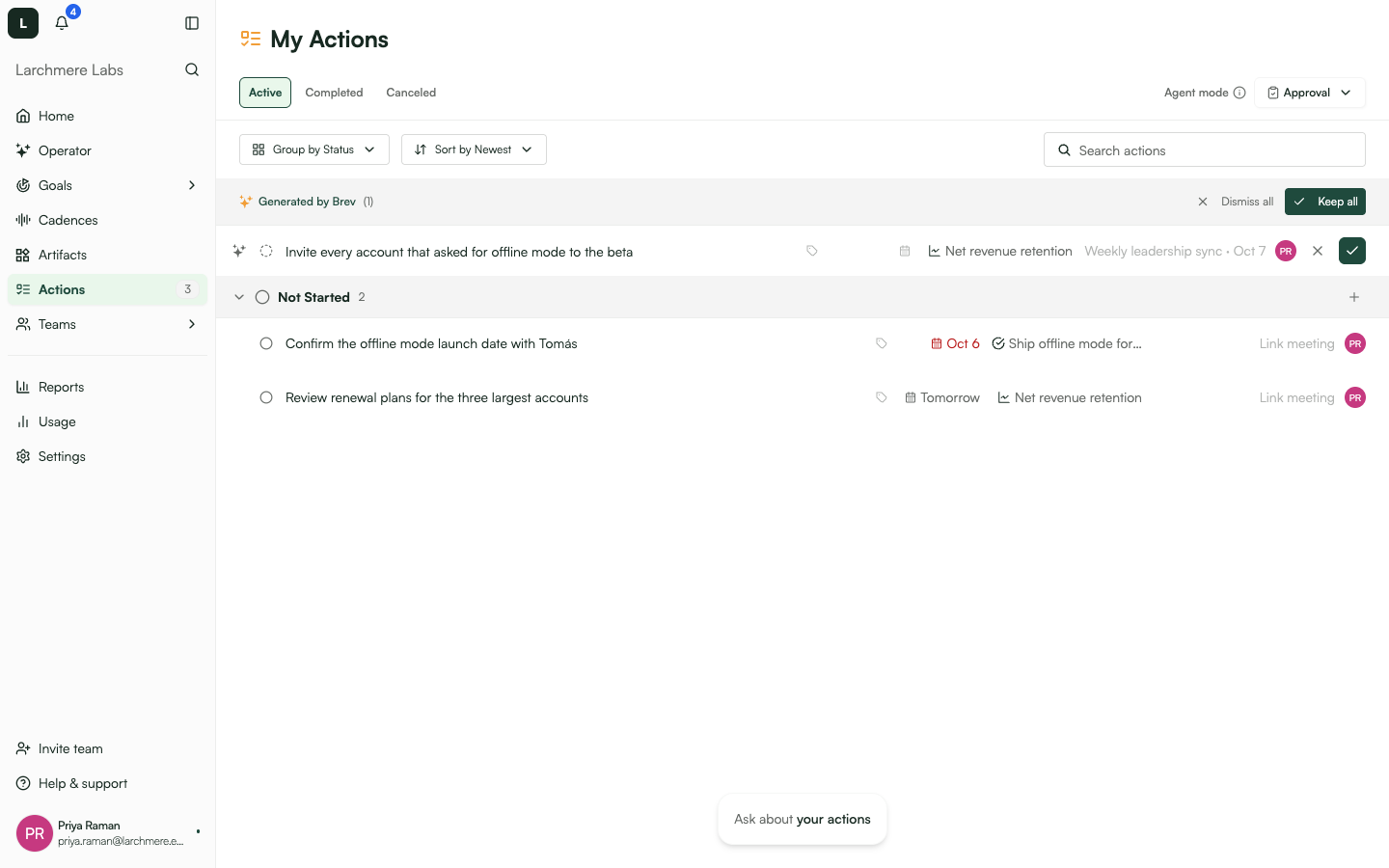This screenshot has height=868, width=1389.
Task: Open assignee avatar on Confirm launch date row
Action: [1355, 343]
